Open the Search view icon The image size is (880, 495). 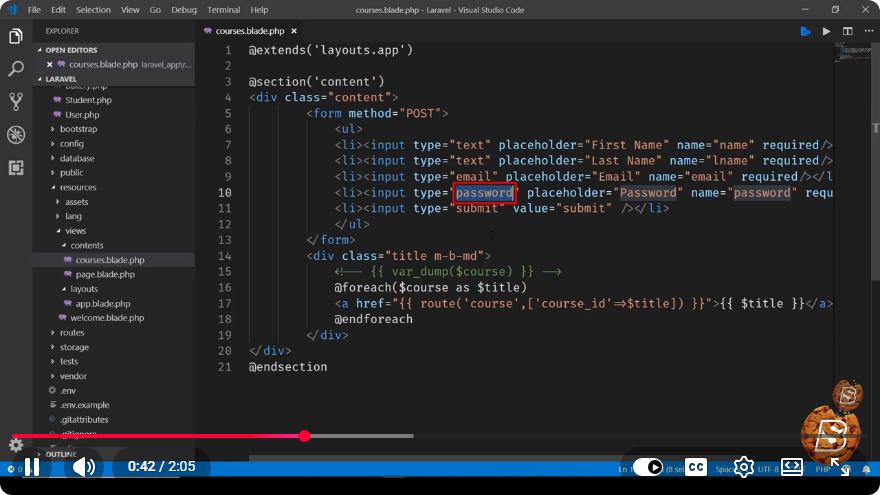16,69
